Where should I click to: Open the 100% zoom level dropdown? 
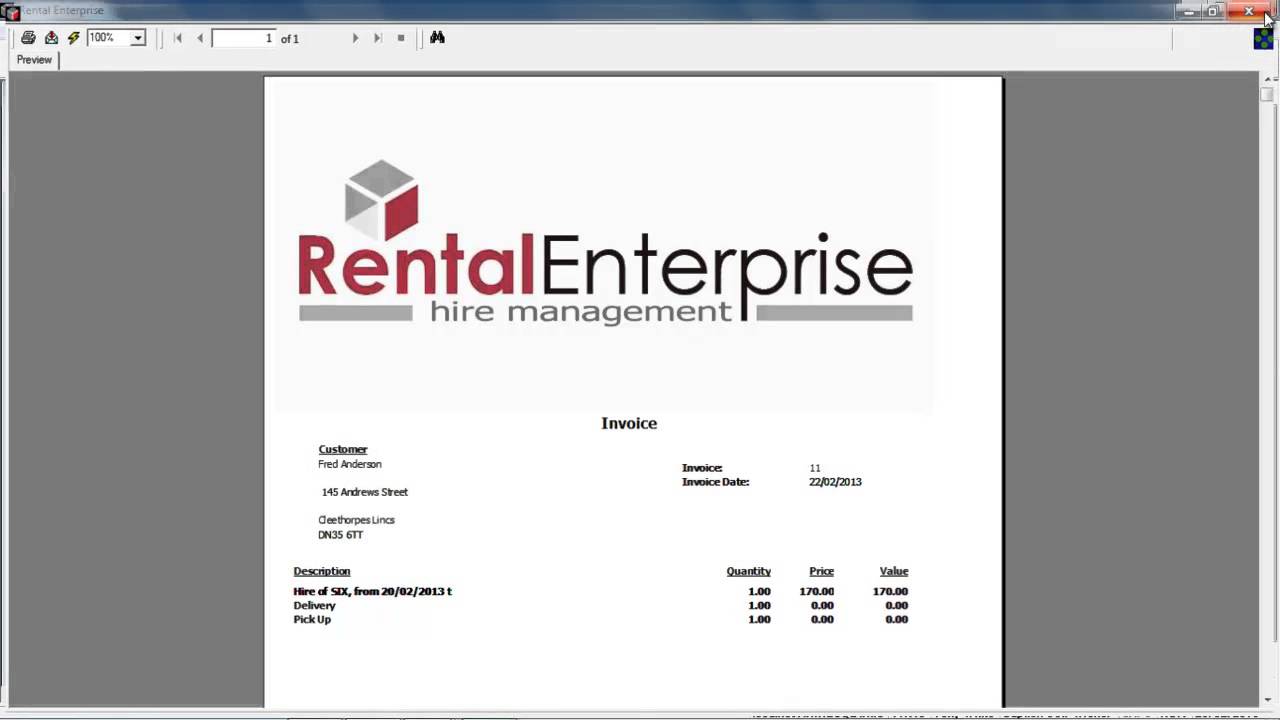coord(138,38)
